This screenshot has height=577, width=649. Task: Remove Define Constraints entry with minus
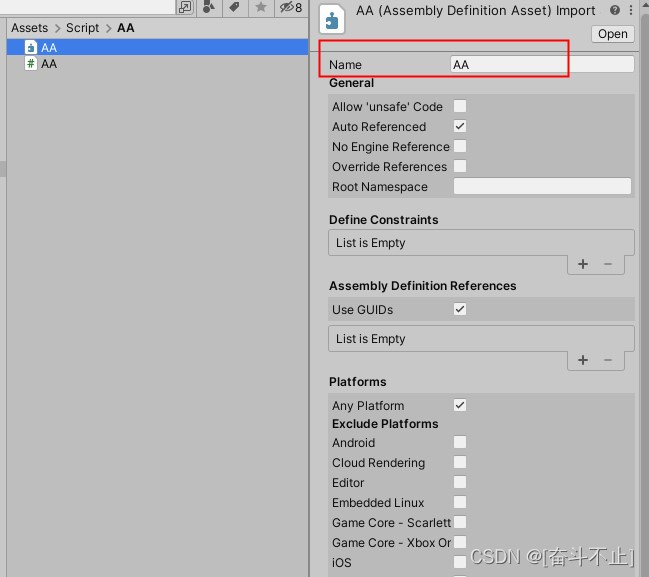(x=608, y=264)
